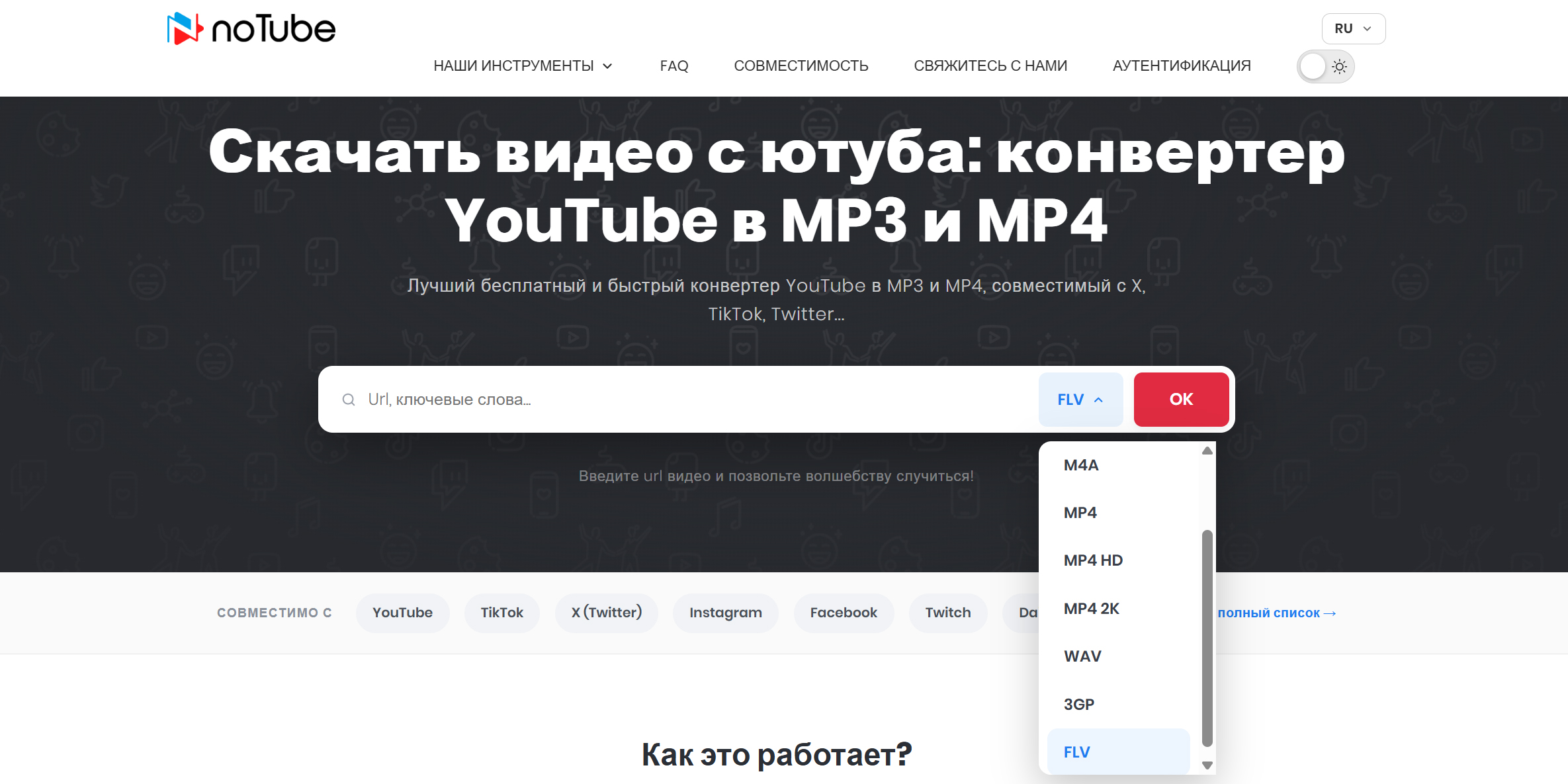
Task: Click the format list scrollbar thumb
Action: 1207,638
